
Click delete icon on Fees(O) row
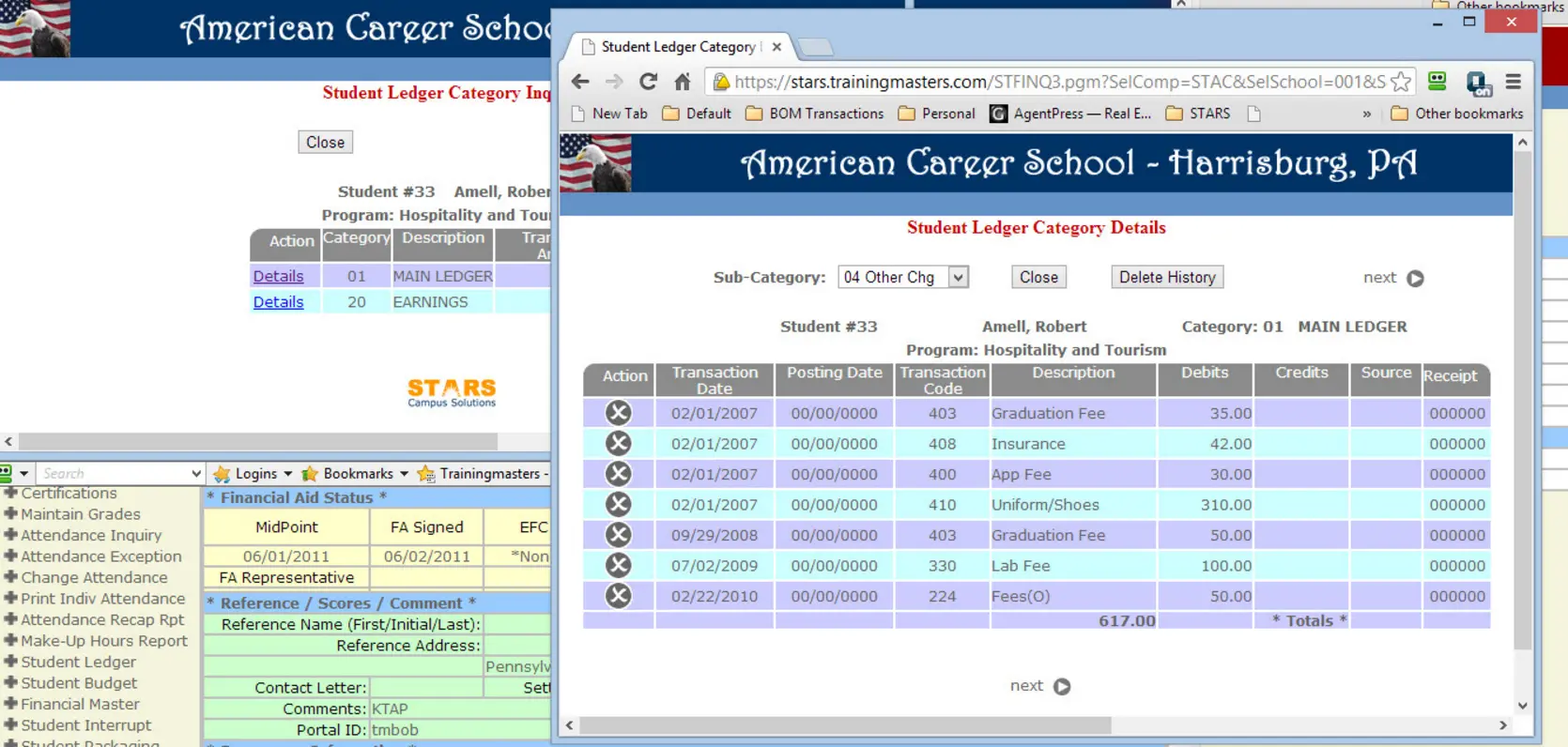pos(618,596)
